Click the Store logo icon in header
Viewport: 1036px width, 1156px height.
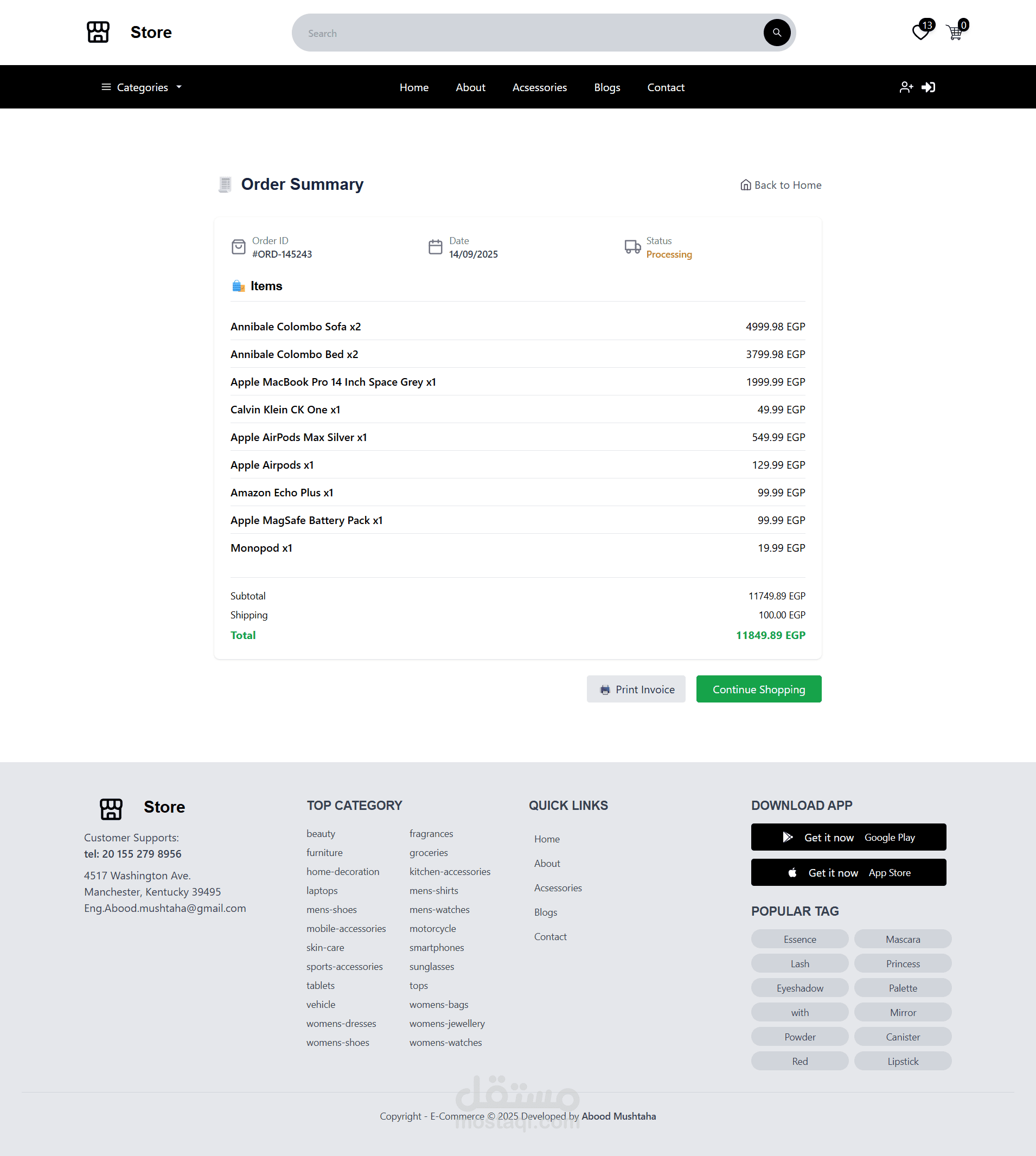pyautogui.click(x=98, y=32)
